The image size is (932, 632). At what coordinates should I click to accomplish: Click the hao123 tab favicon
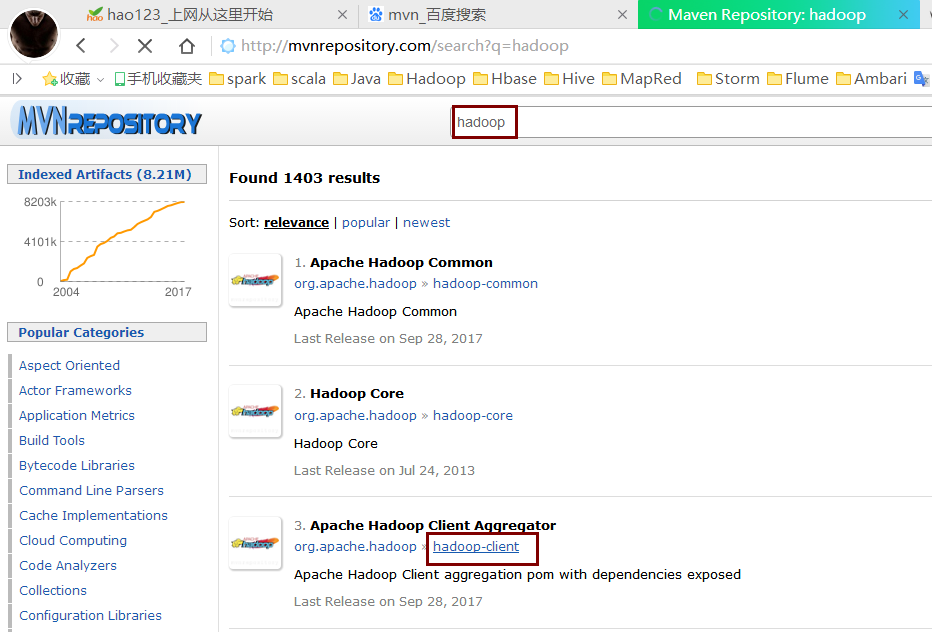[95, 14]
